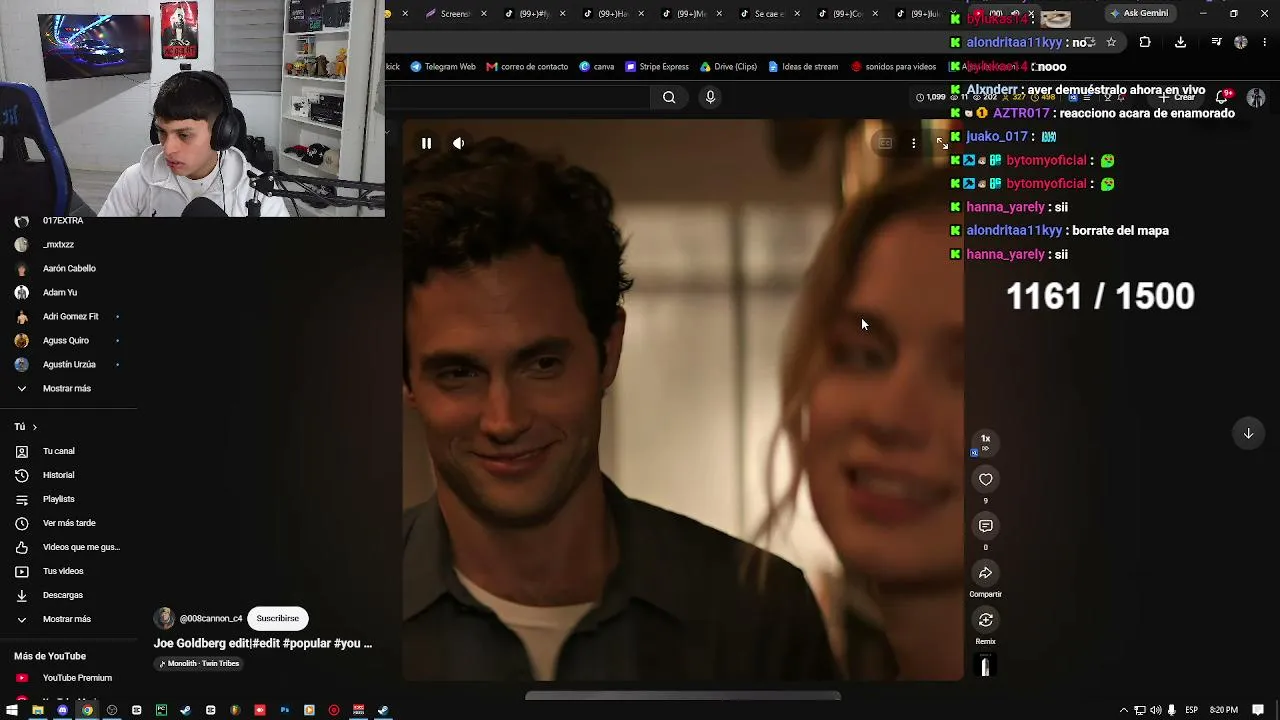Viewport: 1280px width, 720px height.
Task: Open the Windows notification center
Action: pos(1258,710)
